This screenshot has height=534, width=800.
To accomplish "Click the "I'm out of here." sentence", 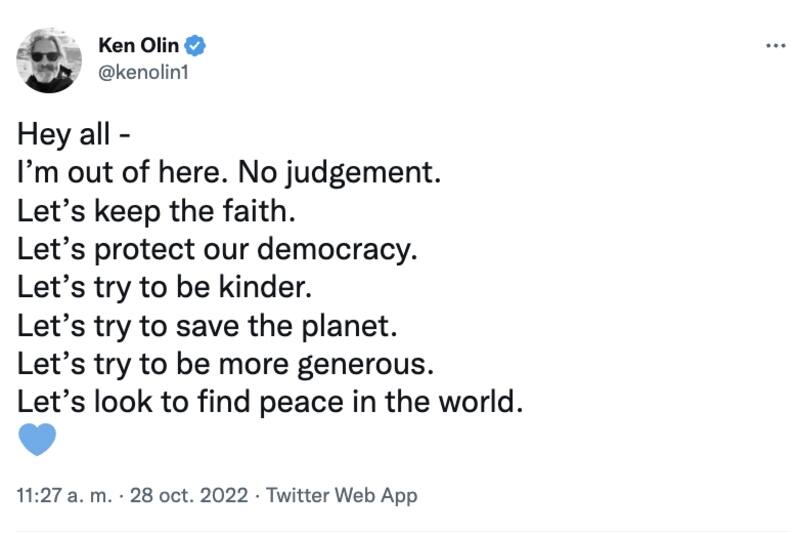I will 124,172.
